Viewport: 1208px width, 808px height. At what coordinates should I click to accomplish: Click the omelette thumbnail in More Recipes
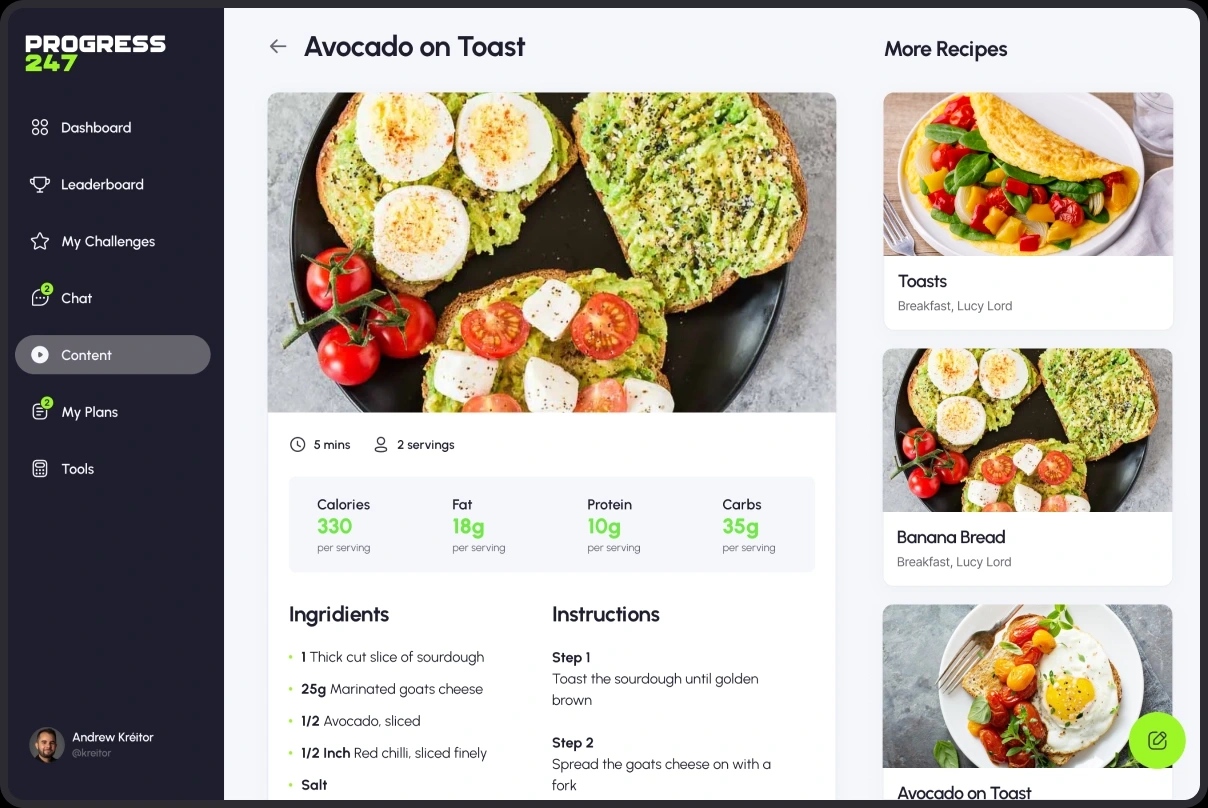[1028, 174]
